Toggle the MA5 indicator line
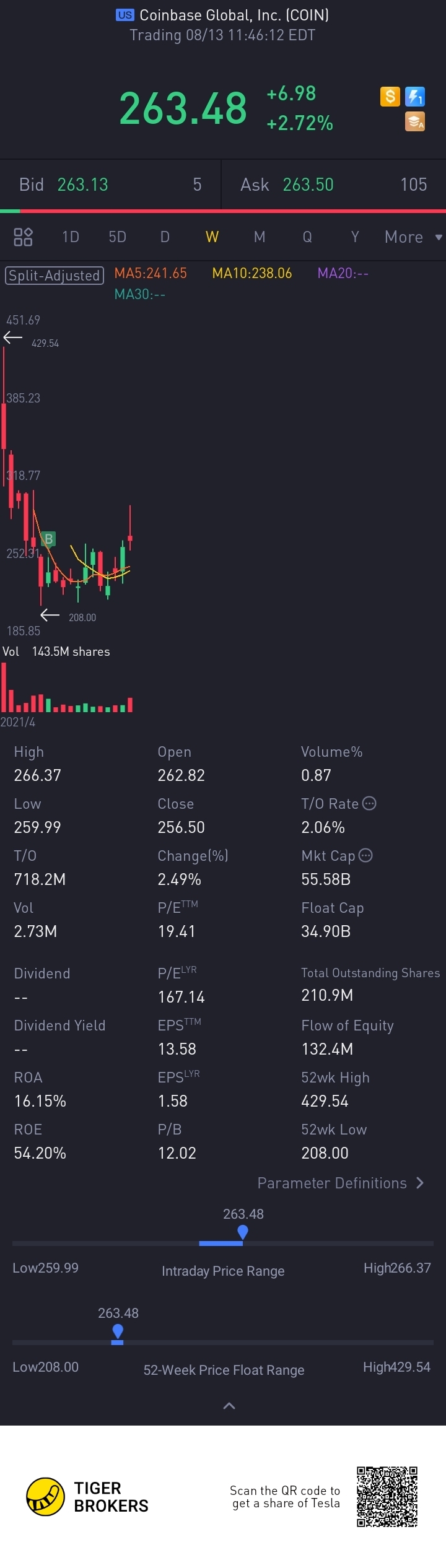The image size is (446, 1568). coord(151,273)
